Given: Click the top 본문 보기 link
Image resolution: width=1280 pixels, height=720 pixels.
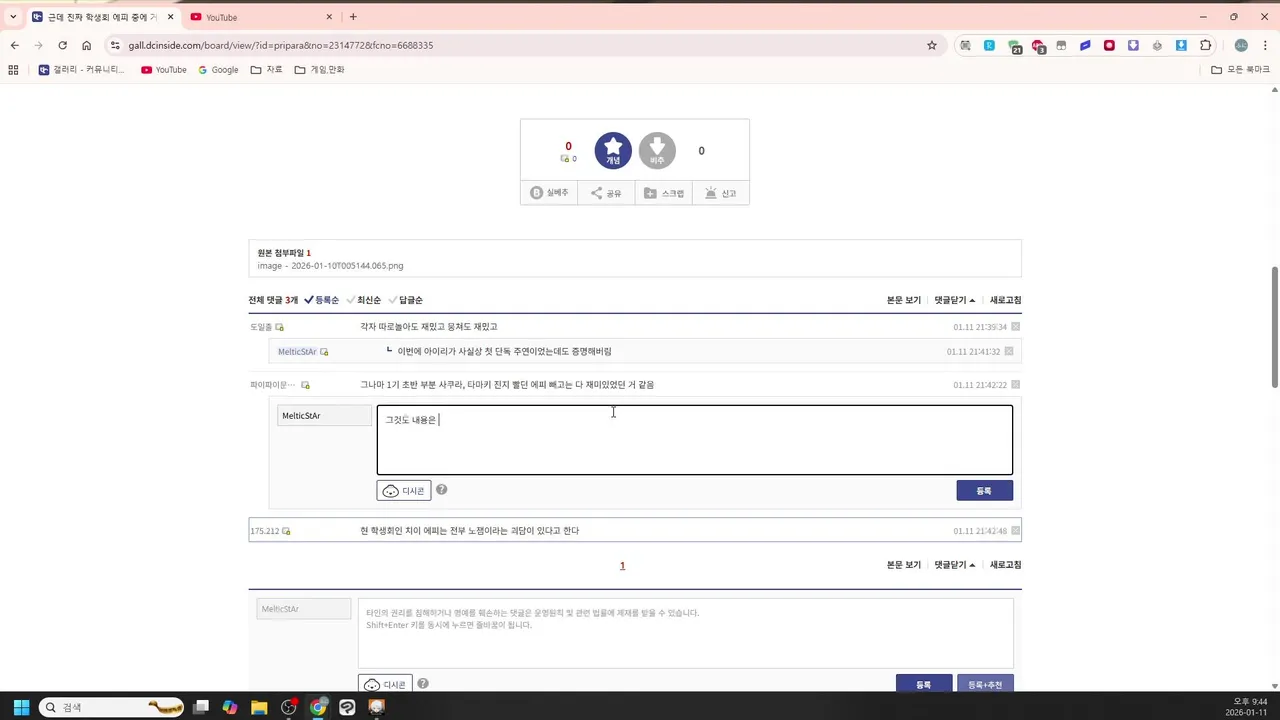Looking at the screenshot, I should tap(904, 300).
